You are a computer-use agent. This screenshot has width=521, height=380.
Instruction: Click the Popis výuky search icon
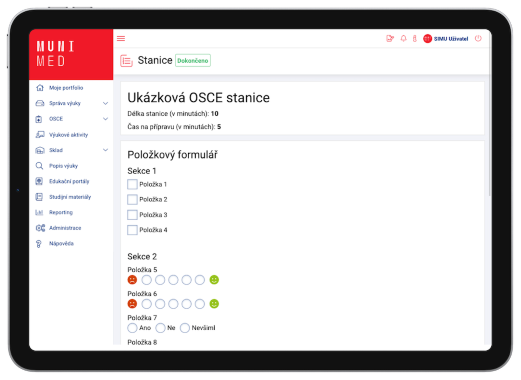pos(39,166)
